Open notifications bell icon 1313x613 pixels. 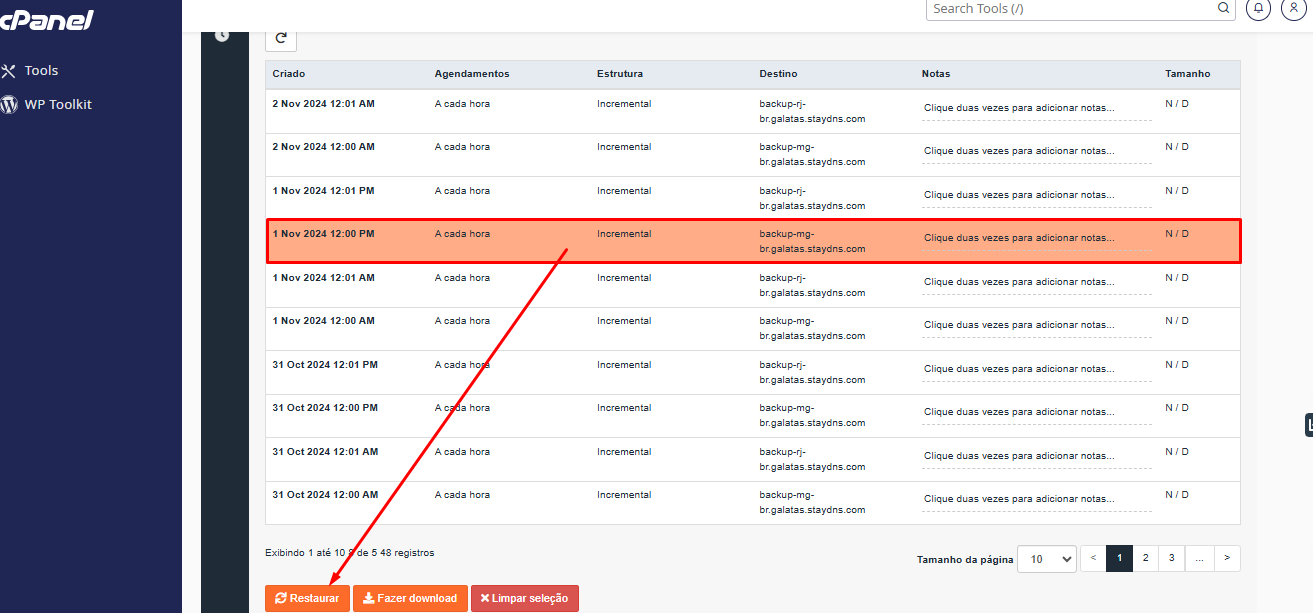[1258, 8]
